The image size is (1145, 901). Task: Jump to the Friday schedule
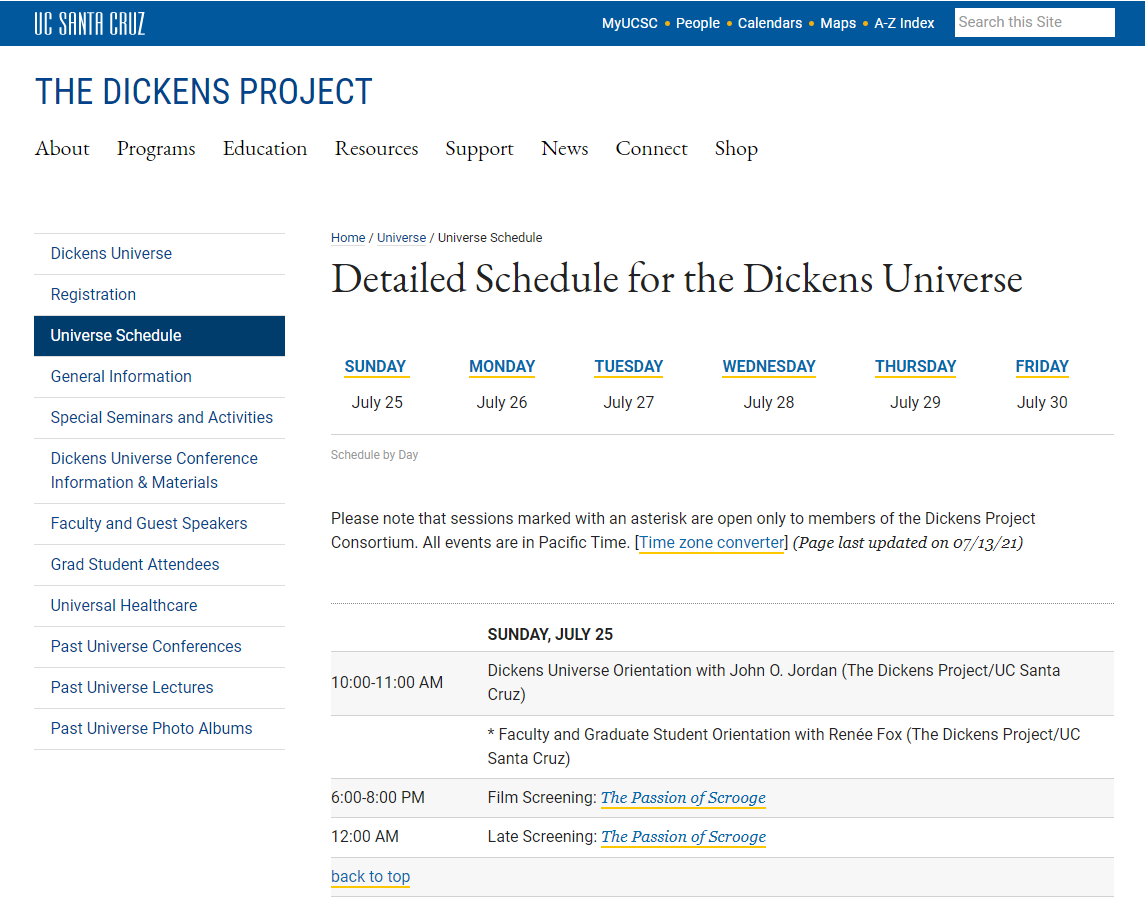point(1042,367)
